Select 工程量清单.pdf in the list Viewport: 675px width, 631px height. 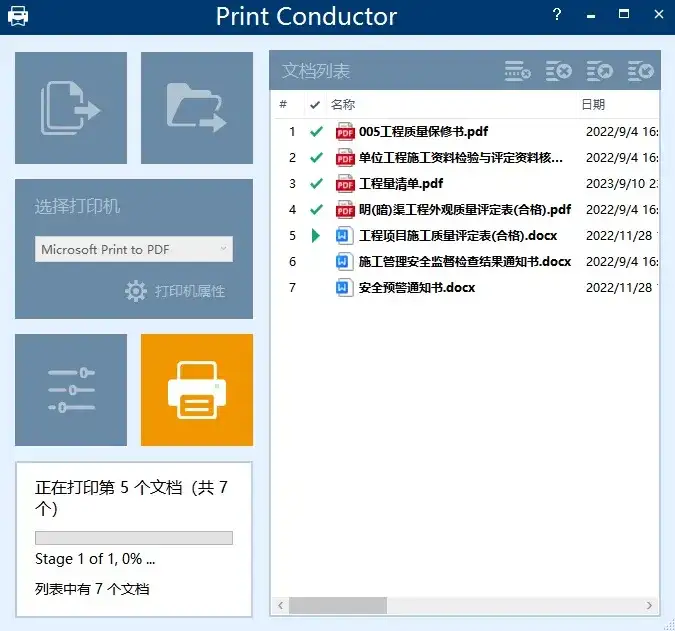[401, 184]
